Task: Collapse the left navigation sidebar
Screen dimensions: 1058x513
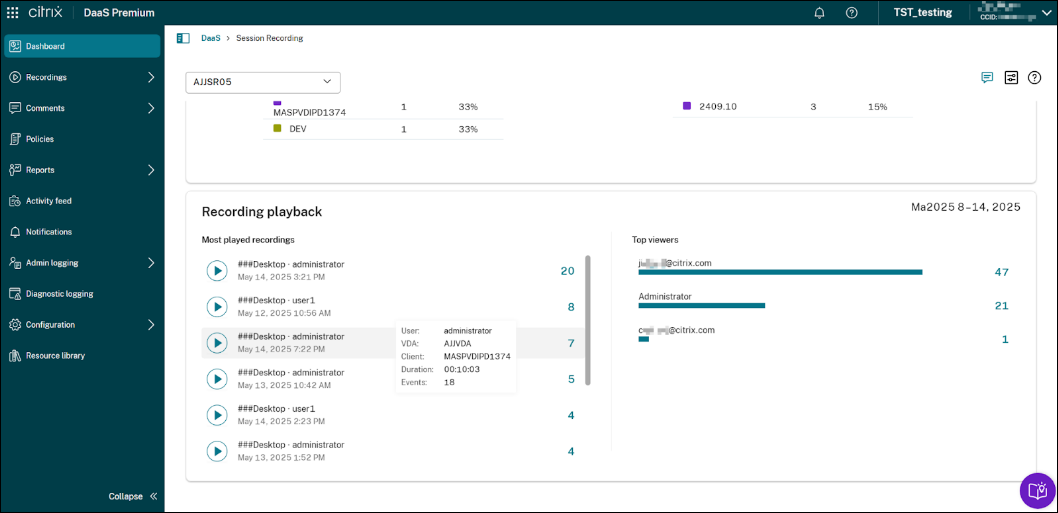Action: [x=133, y=496]
